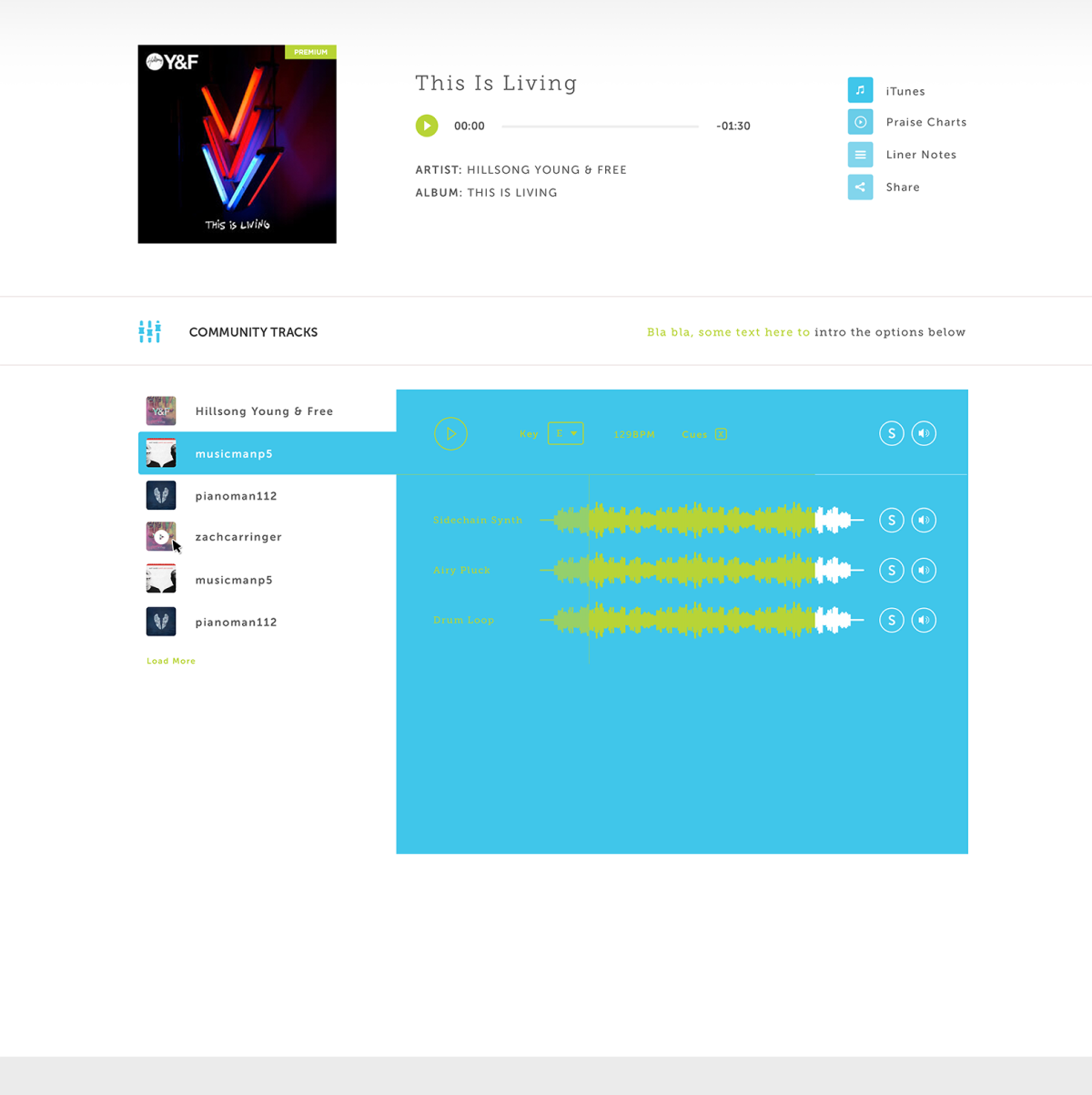The image size is (1092, 1095).
Task: Click the Share link text
Action: point(903,188)
